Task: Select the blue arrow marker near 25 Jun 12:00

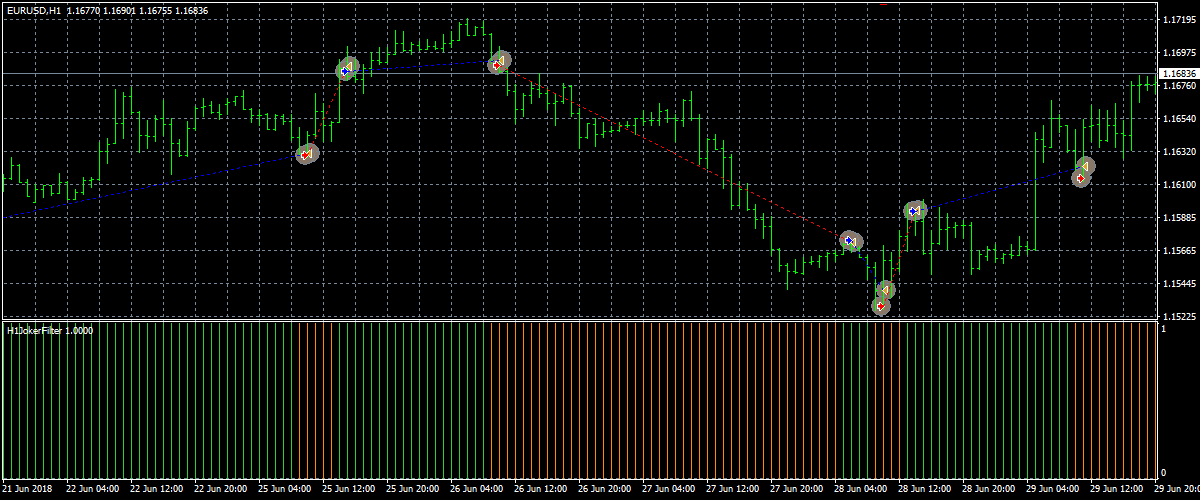Action: pyautogui.click(x=344, y=71)
